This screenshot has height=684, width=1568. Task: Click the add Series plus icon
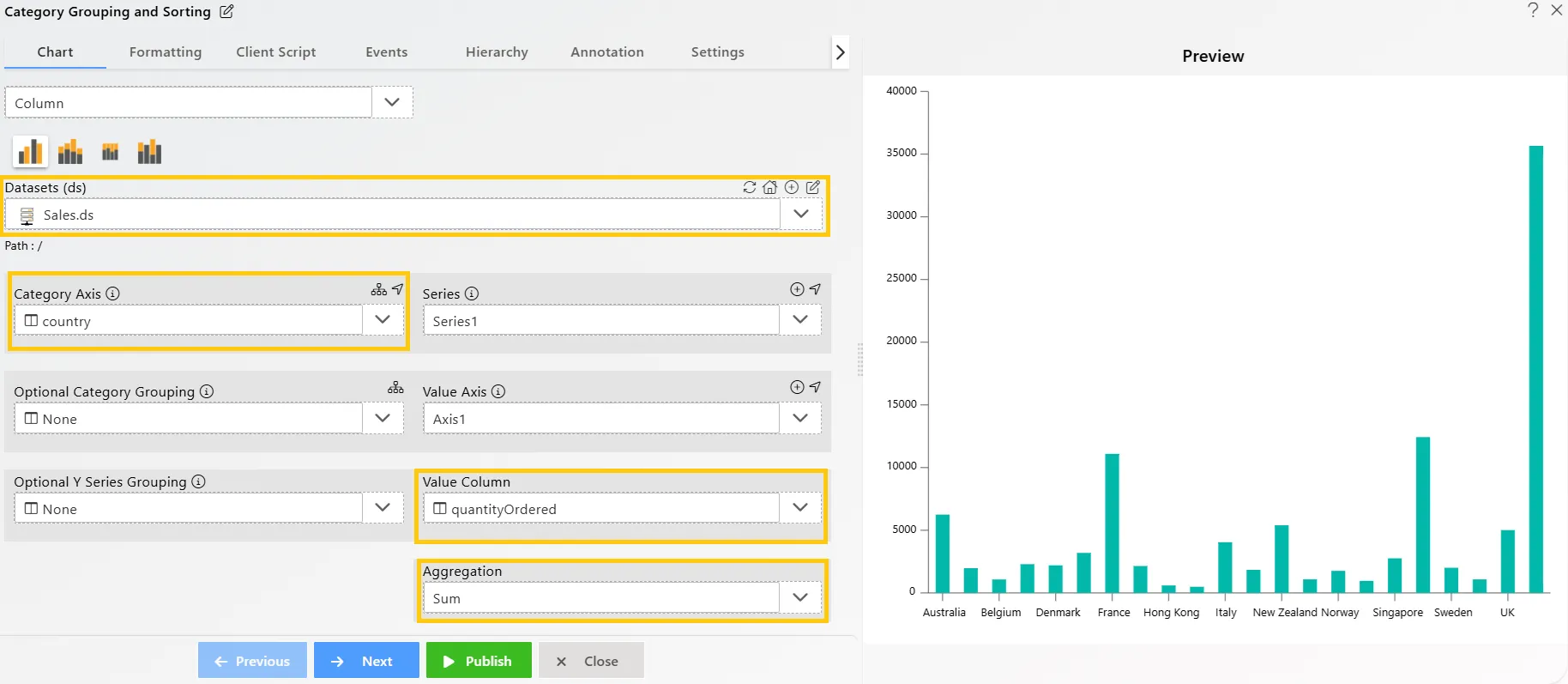point(797,290)
